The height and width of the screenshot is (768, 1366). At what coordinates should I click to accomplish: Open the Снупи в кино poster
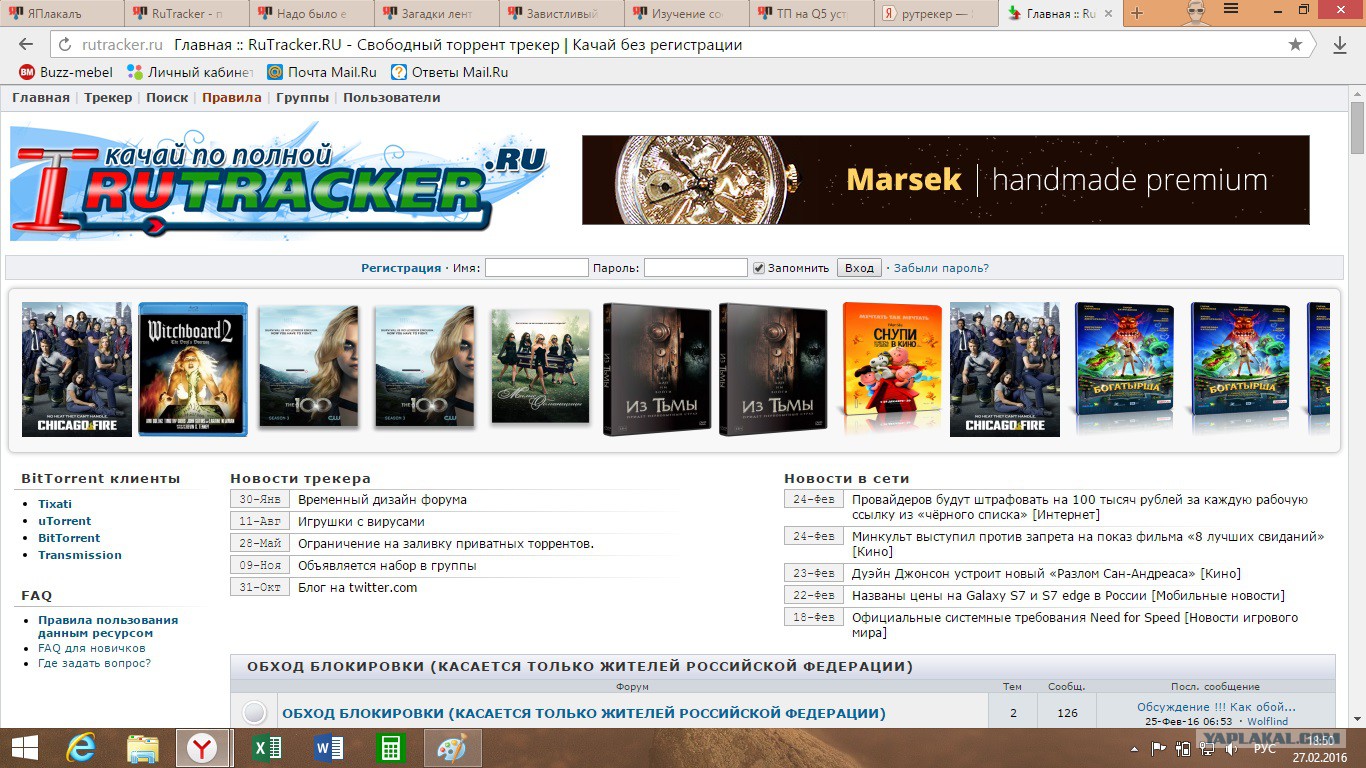tap(892, 370)
